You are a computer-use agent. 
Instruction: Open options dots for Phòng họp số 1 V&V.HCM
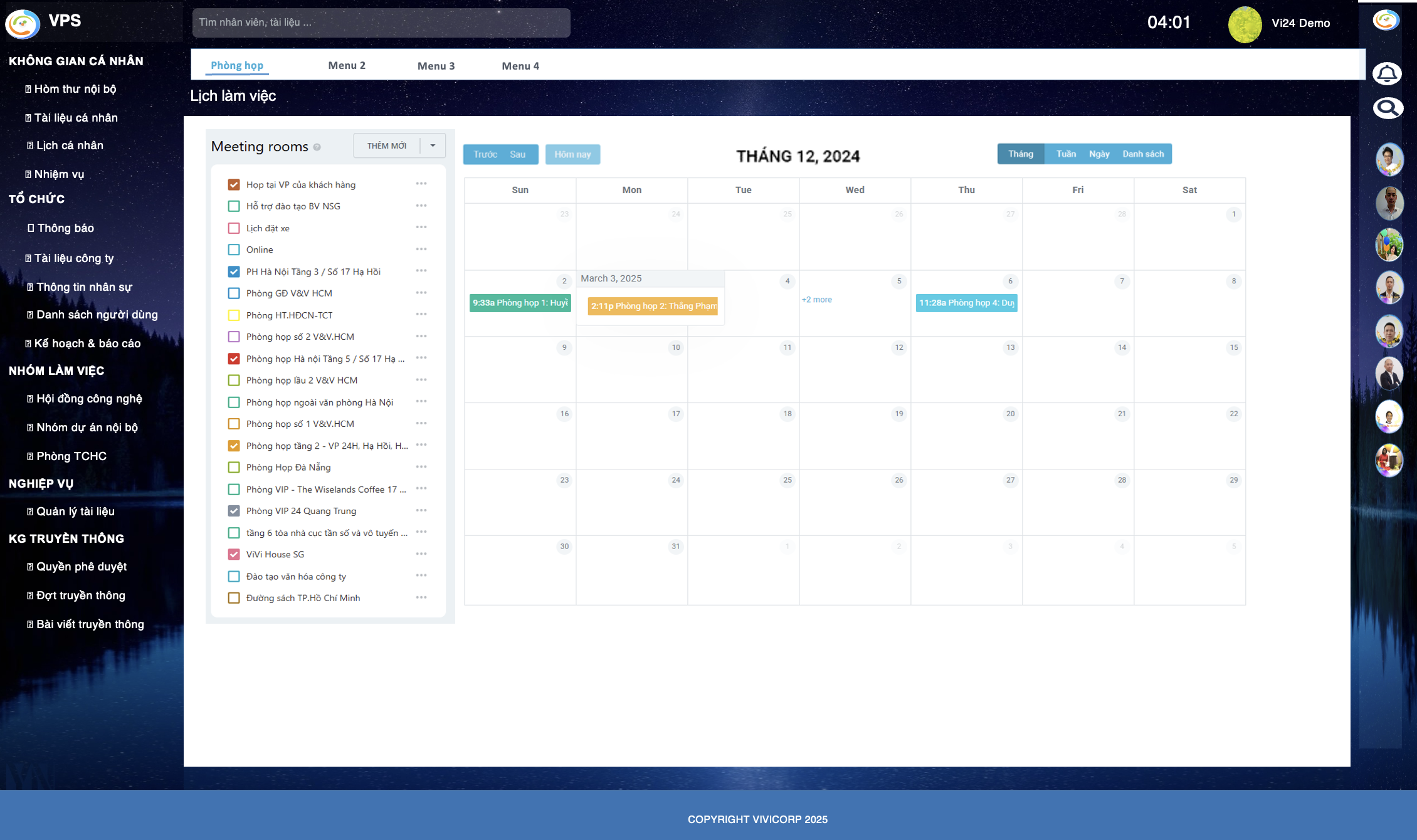click(x=421, y=423)
